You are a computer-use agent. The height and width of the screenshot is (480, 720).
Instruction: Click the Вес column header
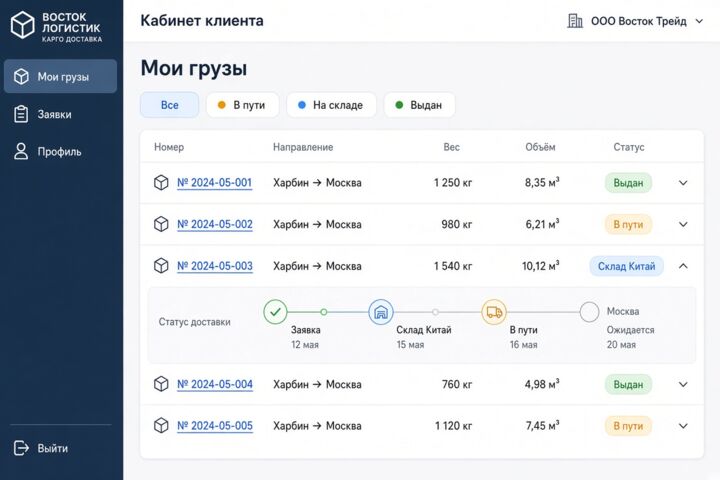tap(451, 147)
